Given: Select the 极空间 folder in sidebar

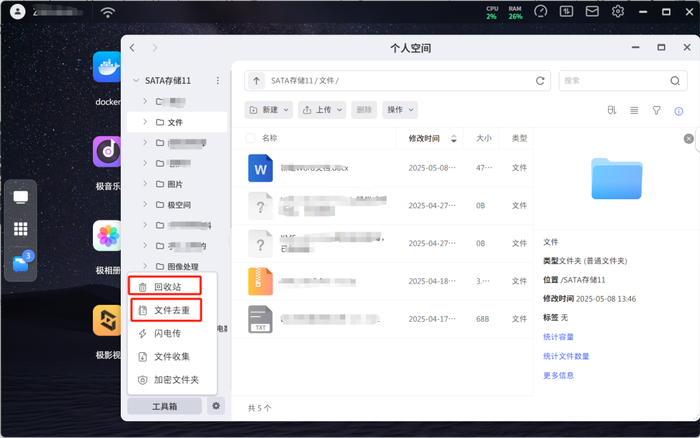Looking at the screenshot, I should (179, 204).
